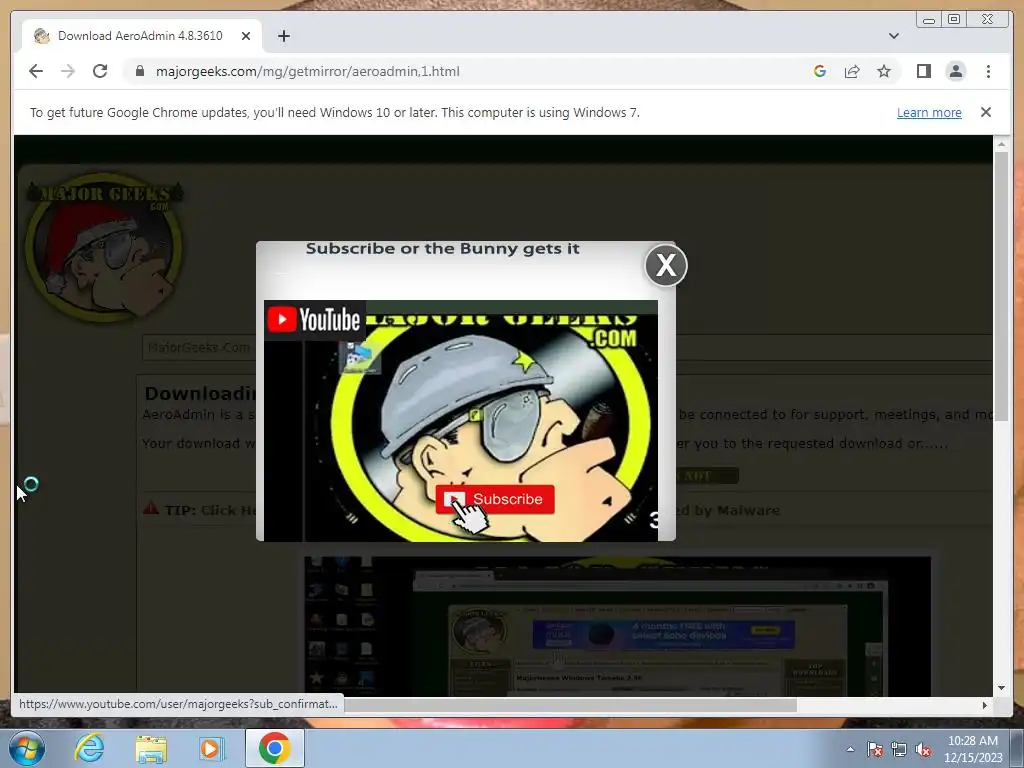The height and width of the screenshot is (768, 1024).
Task: Click the vertical scrollbar down arrow
Action: coord(1001,688)
